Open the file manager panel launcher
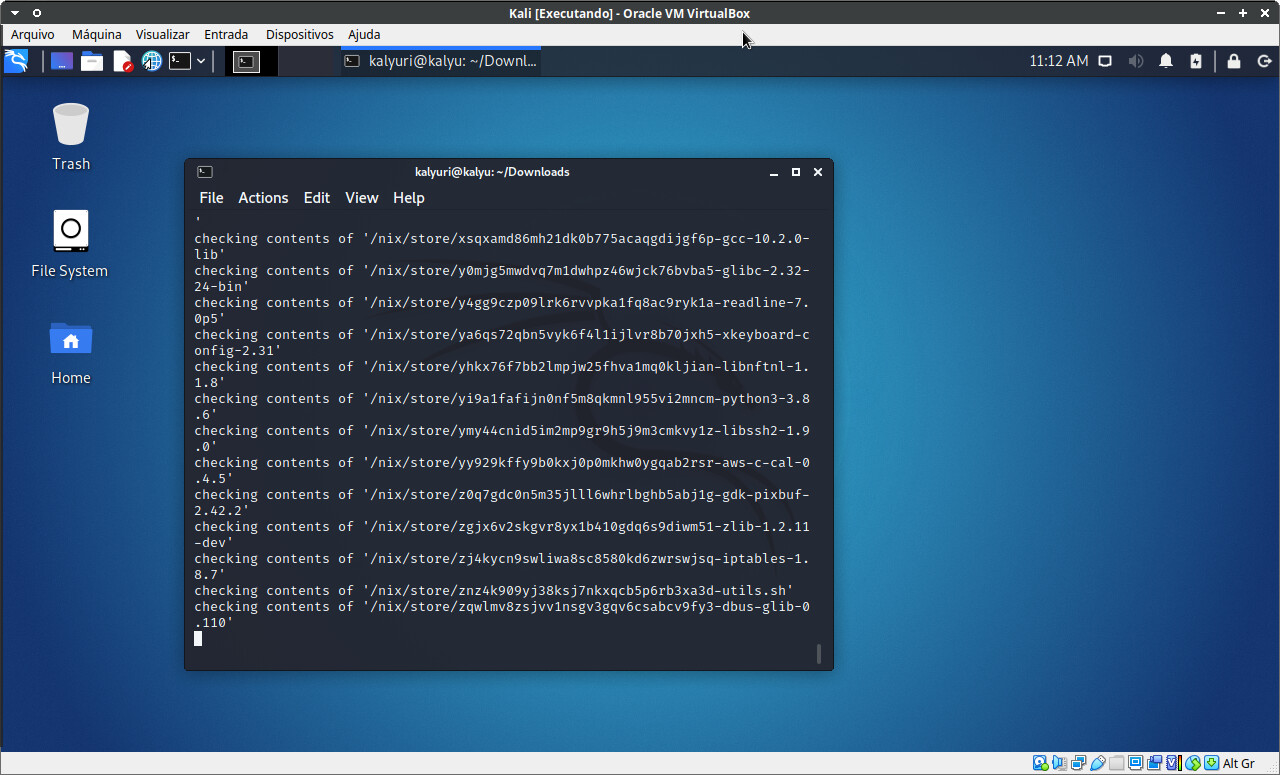Image resolution: width=1280 pixels, height=775 pixels. 92,61
